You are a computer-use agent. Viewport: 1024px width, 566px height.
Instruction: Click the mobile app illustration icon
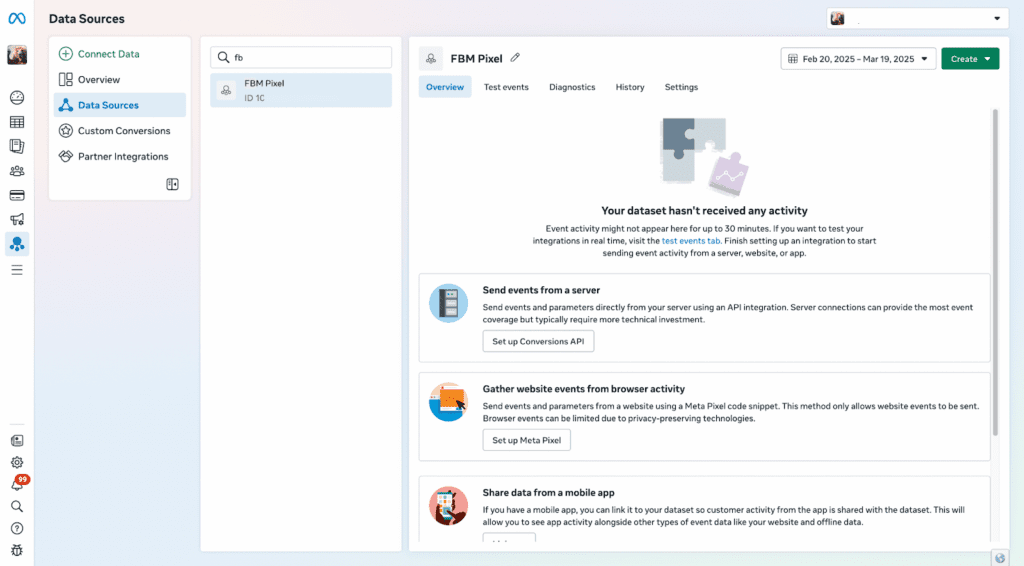click(449, 506)
